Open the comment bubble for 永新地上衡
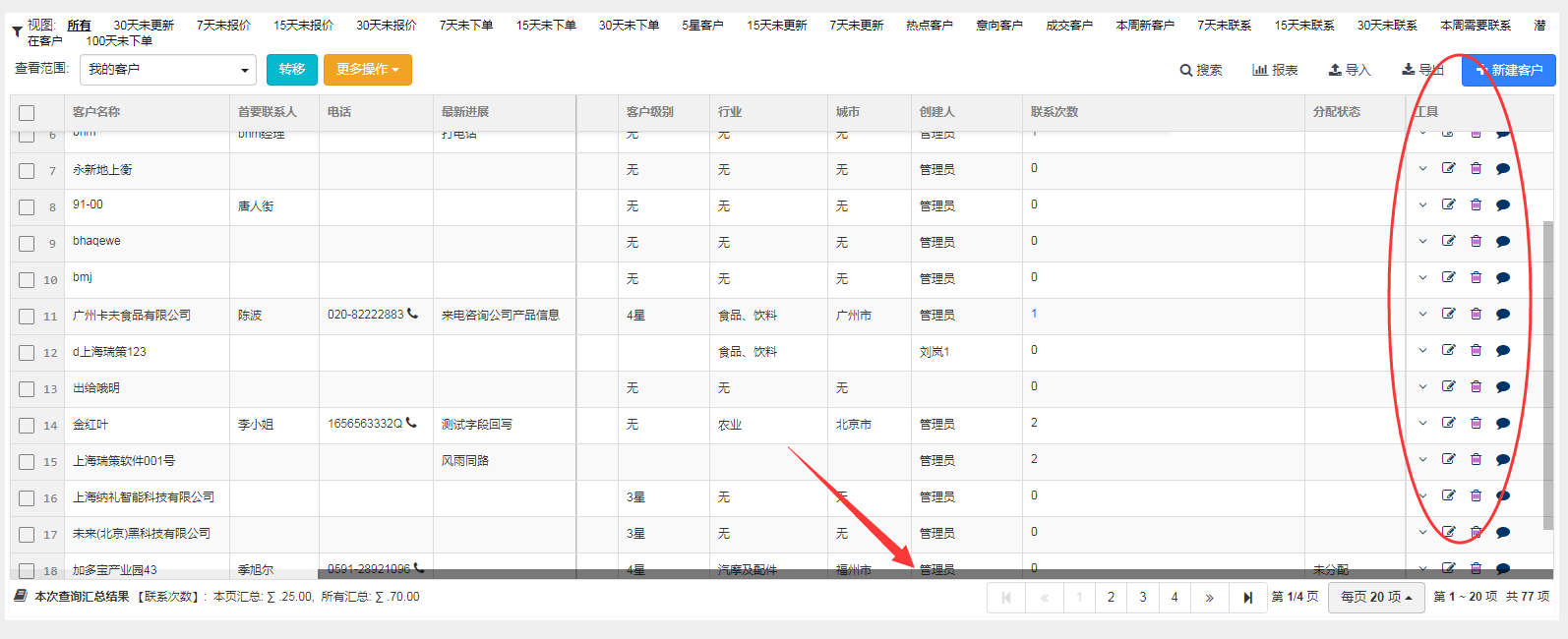The height and width of the screenshot is (639, 1568). (1503, 169)
